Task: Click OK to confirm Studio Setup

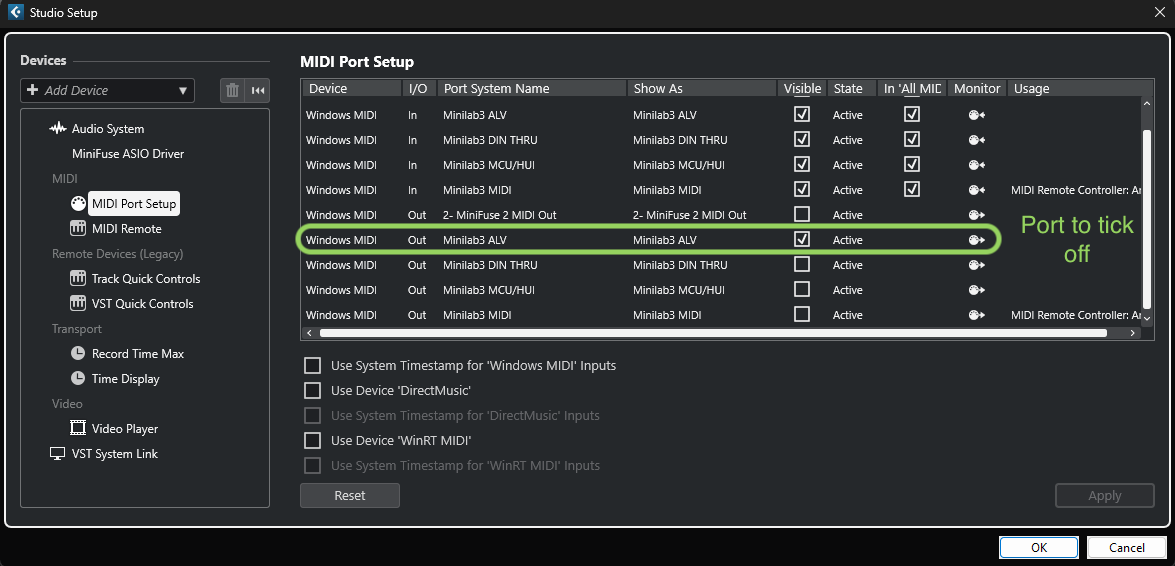Action: coord(1039,547)
